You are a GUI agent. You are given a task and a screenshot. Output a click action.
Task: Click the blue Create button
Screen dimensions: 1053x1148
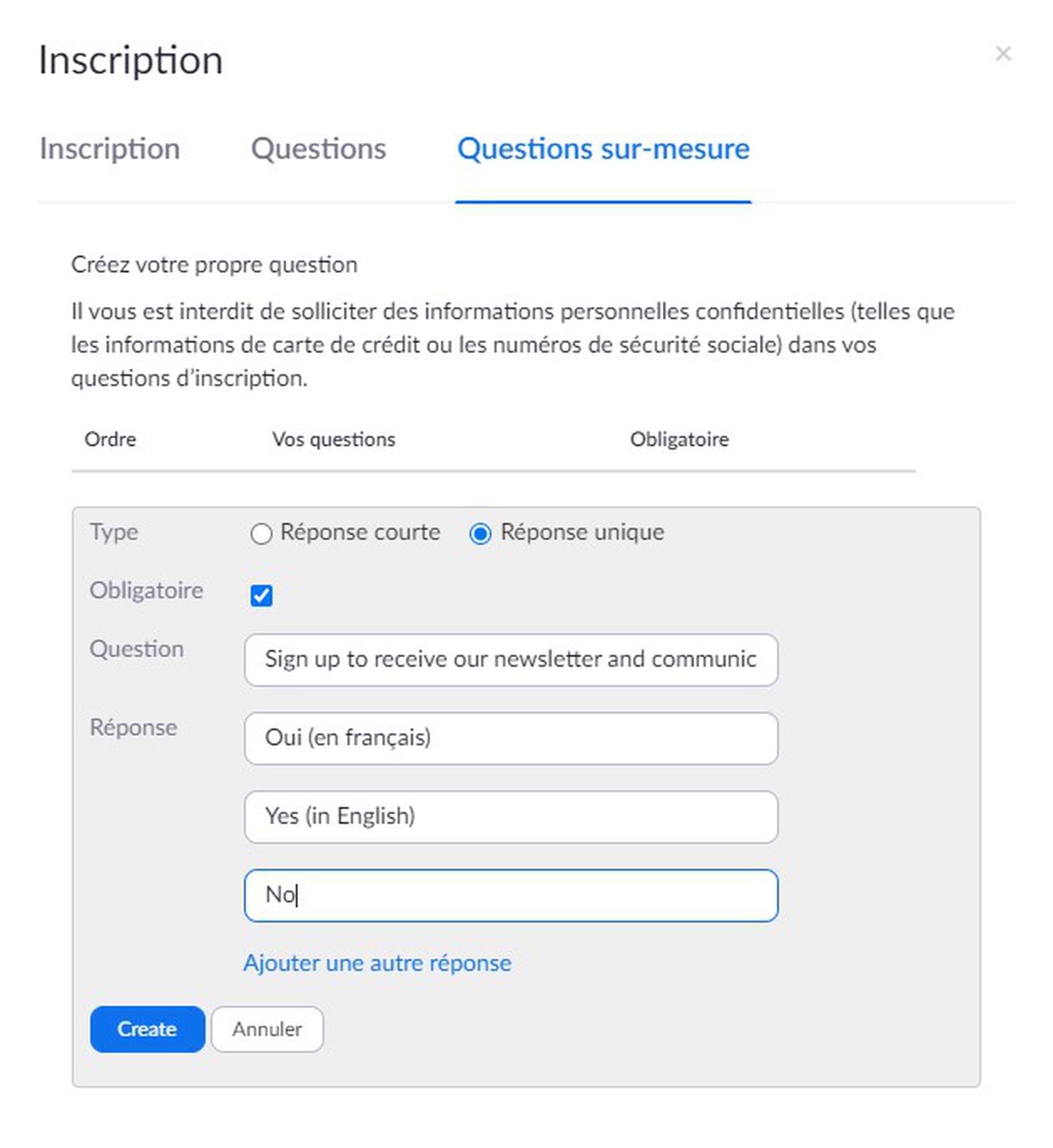click(x=147, y=1029)
